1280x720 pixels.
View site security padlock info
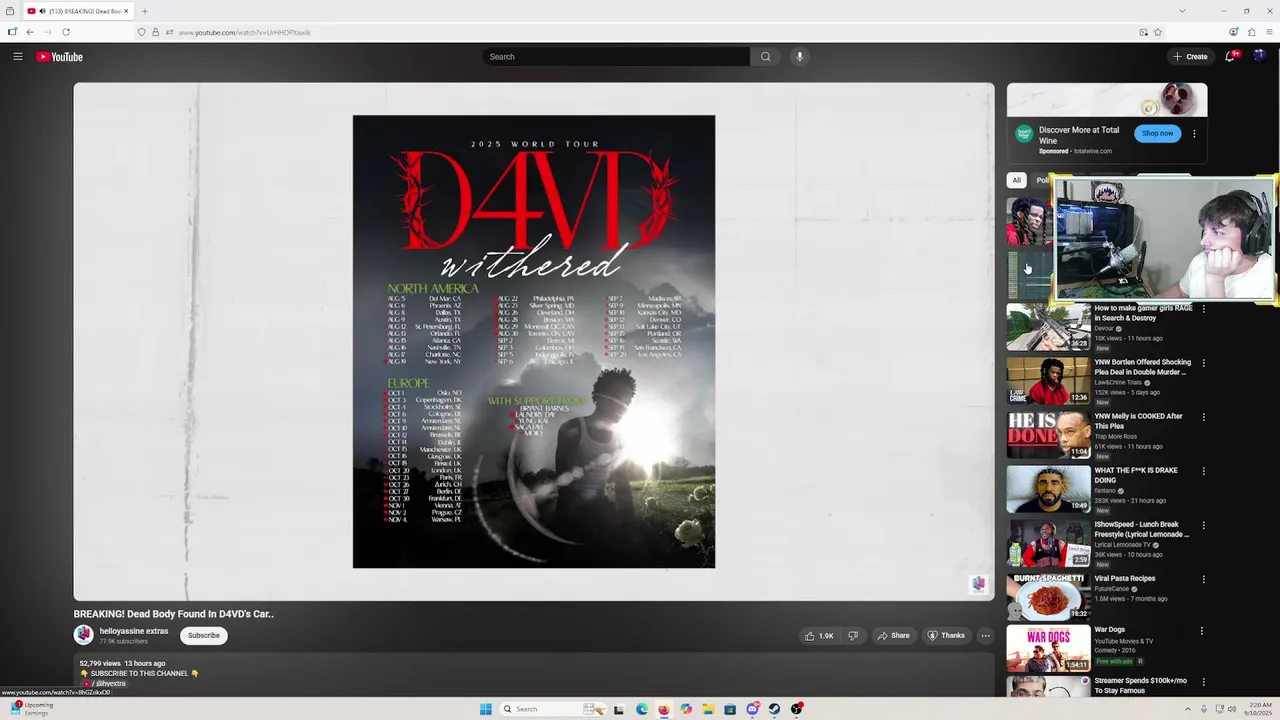click(x=155, y=32)
